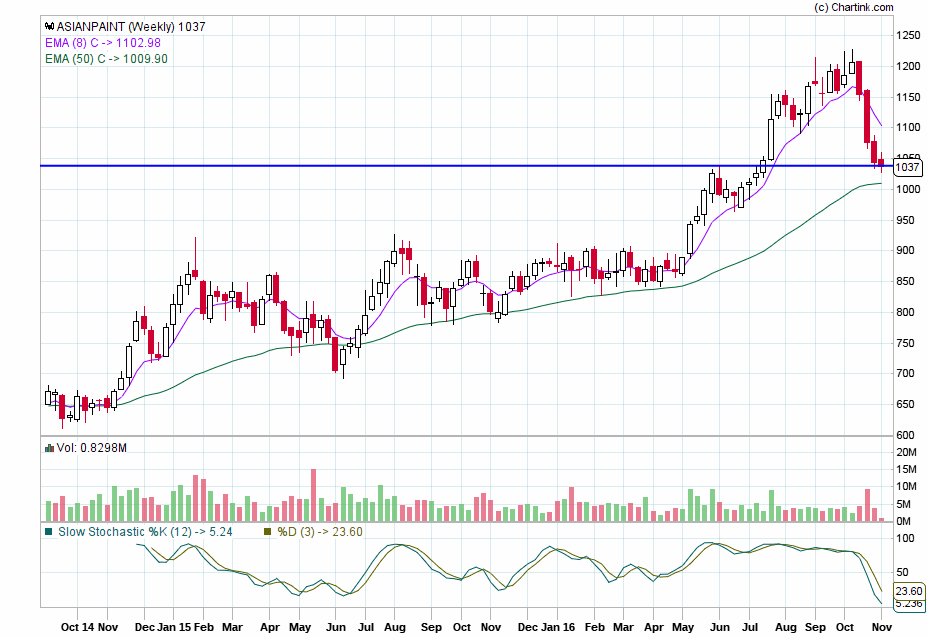Click the 1100 price axis label
Image resolution: width=930 pixels, height=637 pixels.
pyautogui.click(x=907, y=128)
